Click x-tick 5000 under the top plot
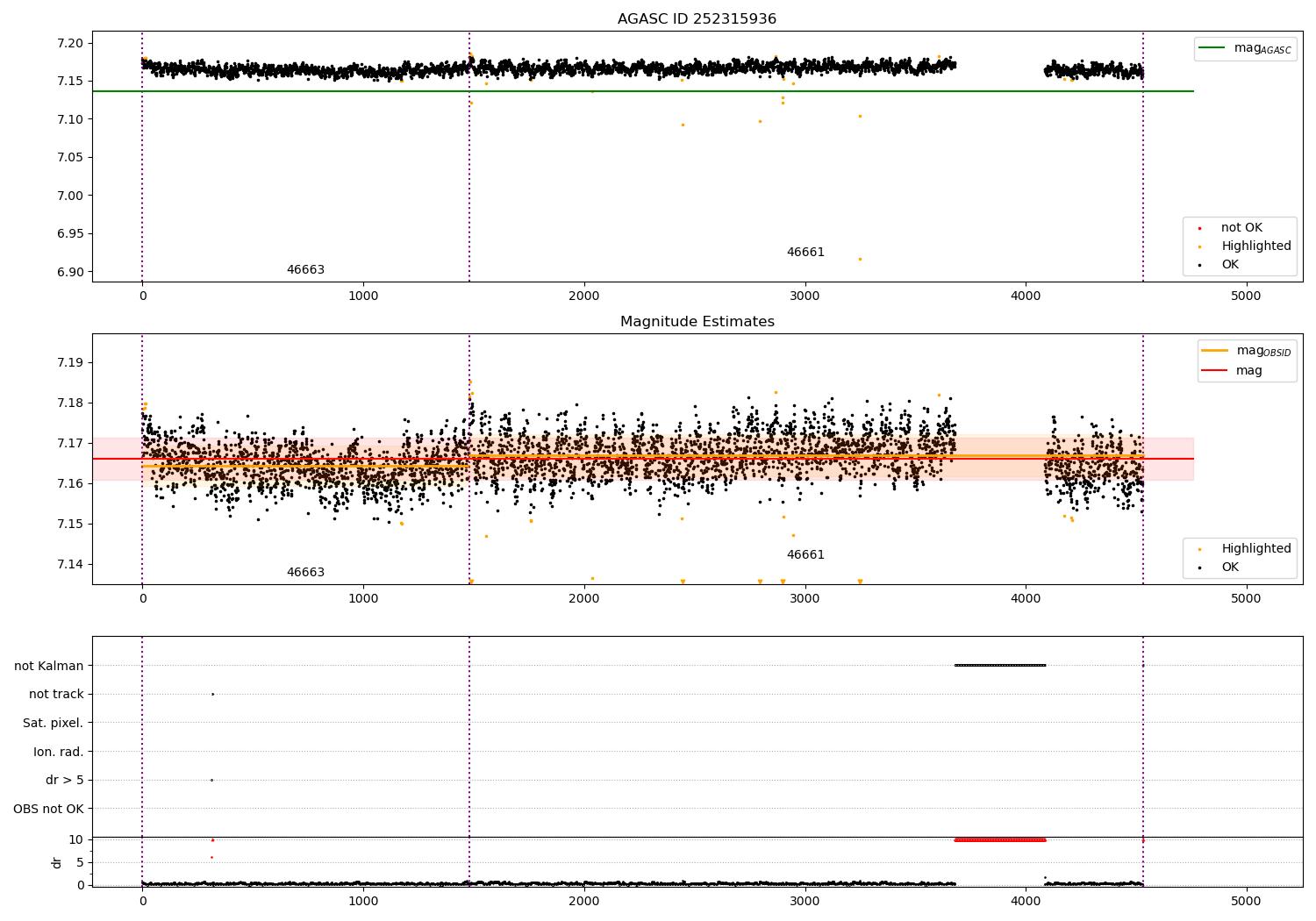Image resolution: width=1316 pixels, height=921 pixels. pos(1247,296)
